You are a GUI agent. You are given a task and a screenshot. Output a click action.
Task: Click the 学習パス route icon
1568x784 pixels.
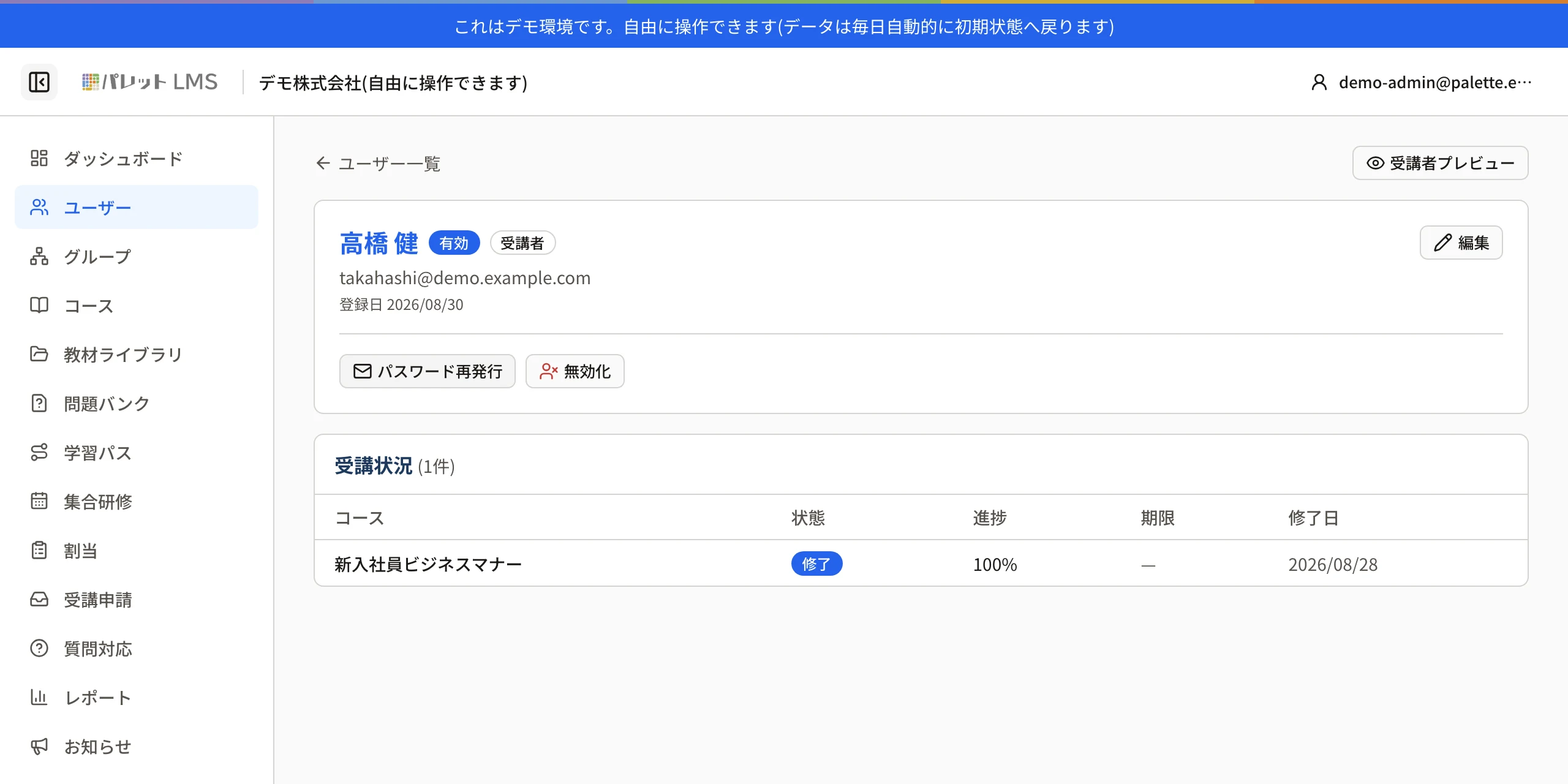pyautogui.click(x=39, y=452)
